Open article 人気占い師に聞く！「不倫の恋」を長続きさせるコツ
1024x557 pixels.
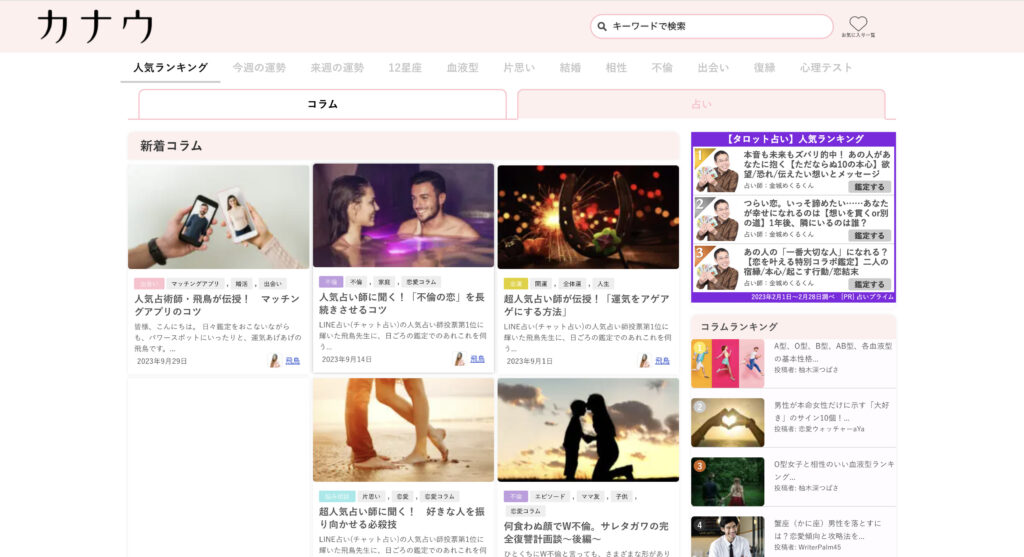(x=402, y=303)
